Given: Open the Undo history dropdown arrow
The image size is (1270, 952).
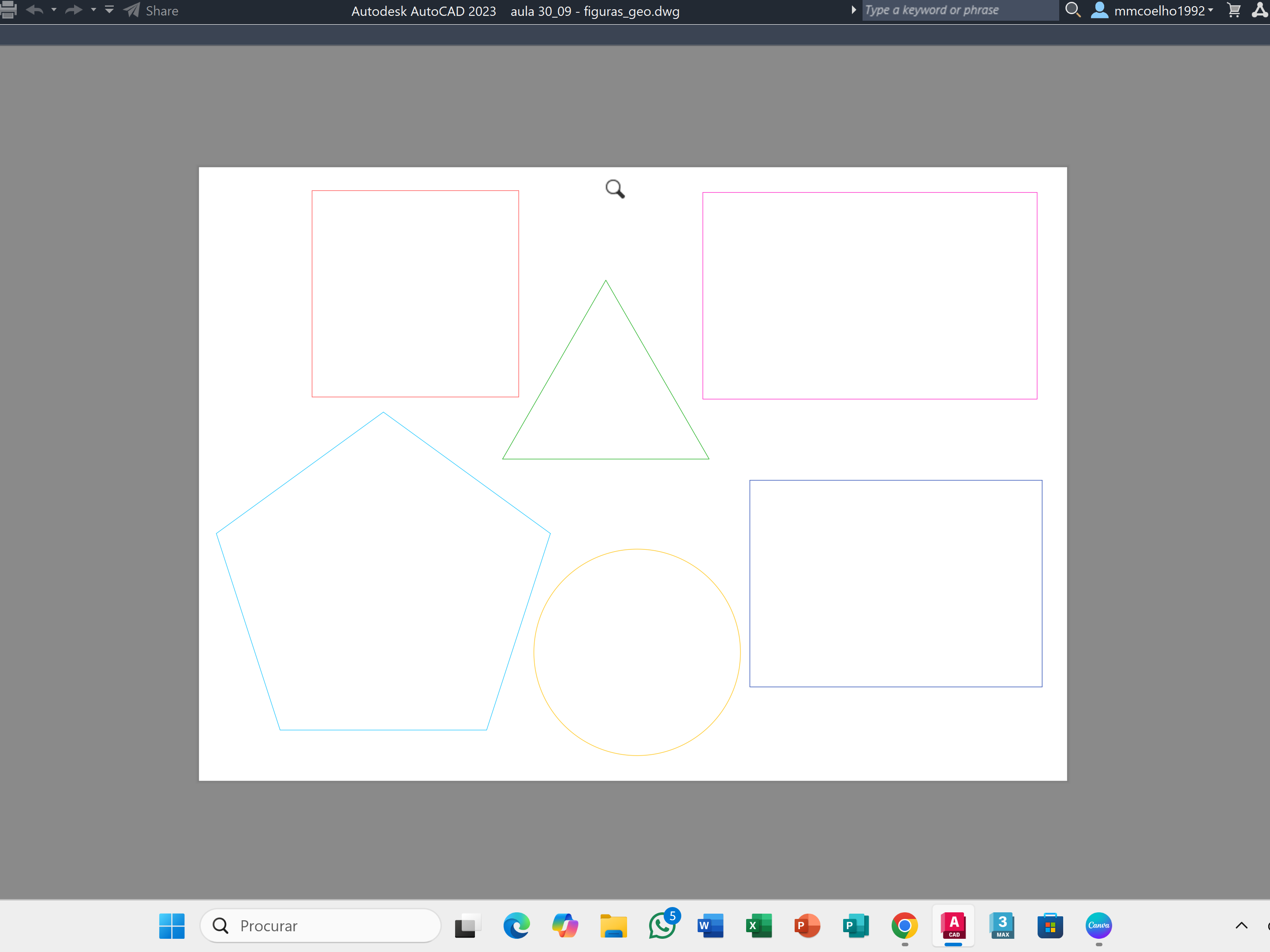Looking at the screenshot, I should [x=54, y=10].
